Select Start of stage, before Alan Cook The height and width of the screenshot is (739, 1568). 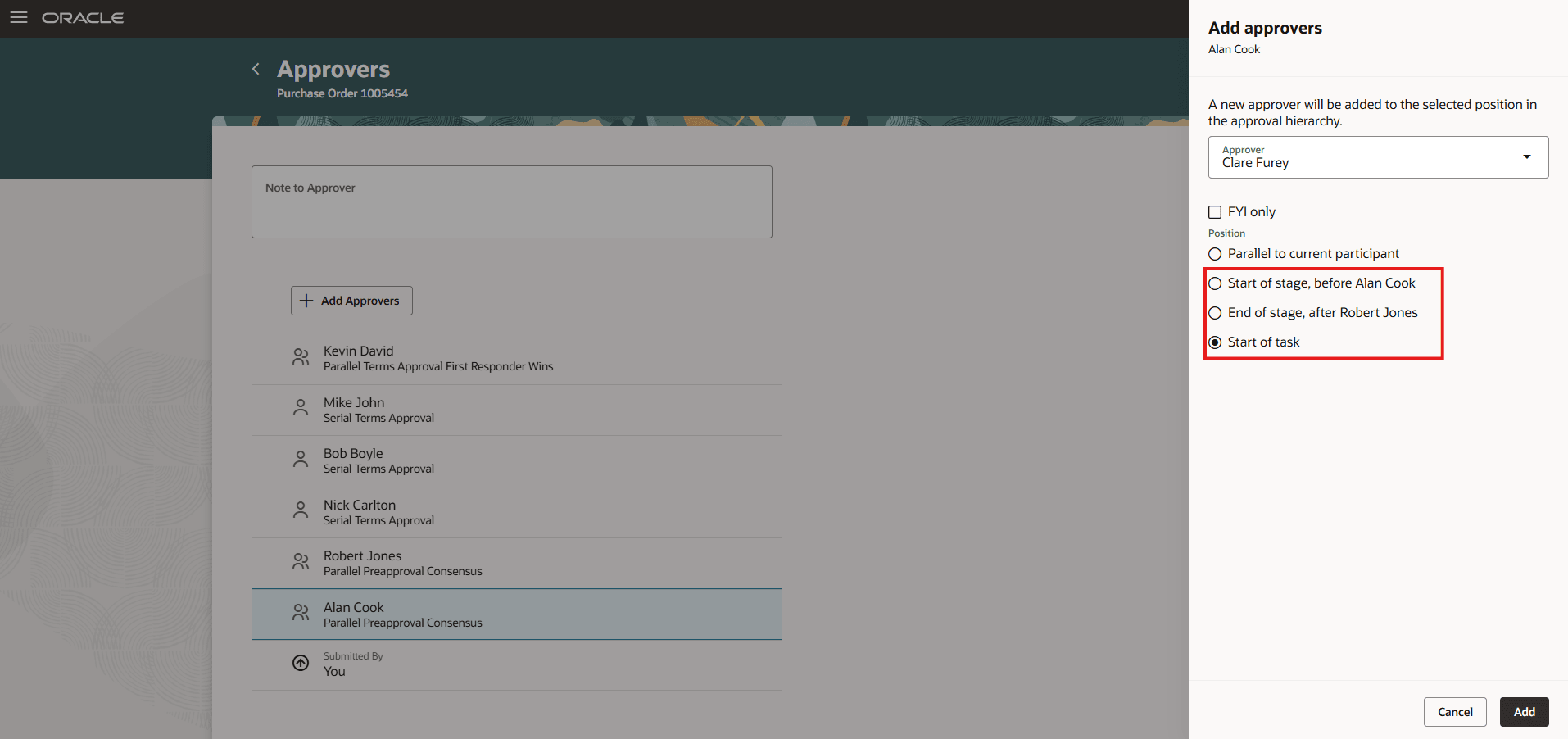pyautogui.click(x=1215, y=283)
